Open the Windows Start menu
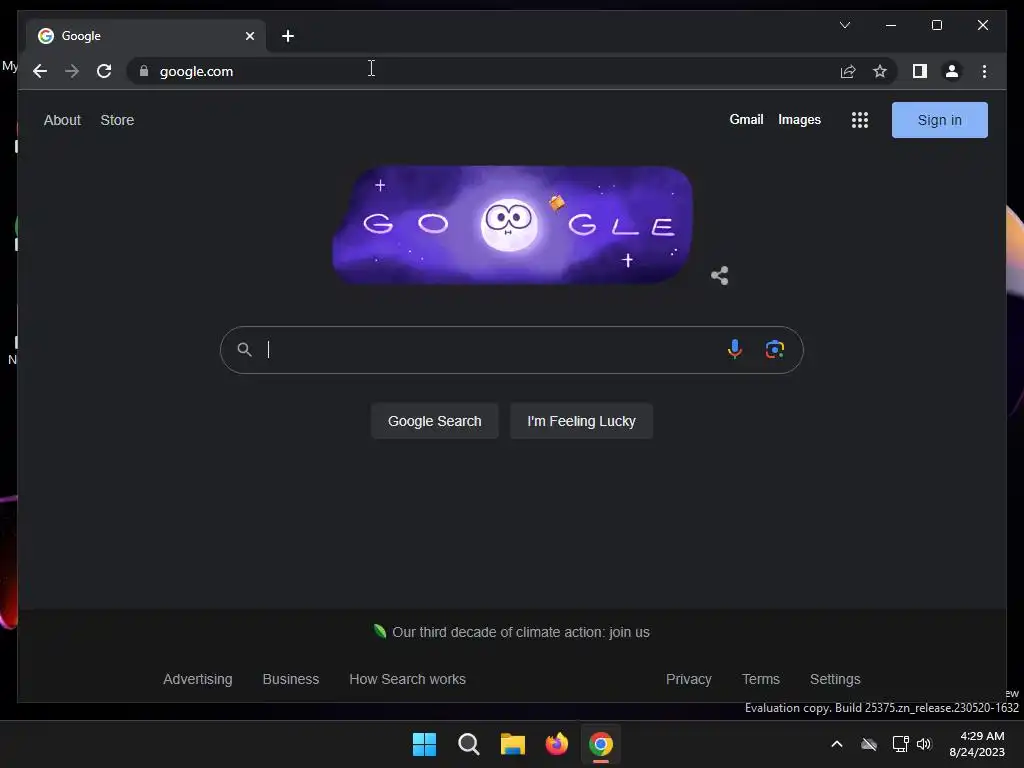The width and height of the screenshot is (1024, 768). coord(424,744)
